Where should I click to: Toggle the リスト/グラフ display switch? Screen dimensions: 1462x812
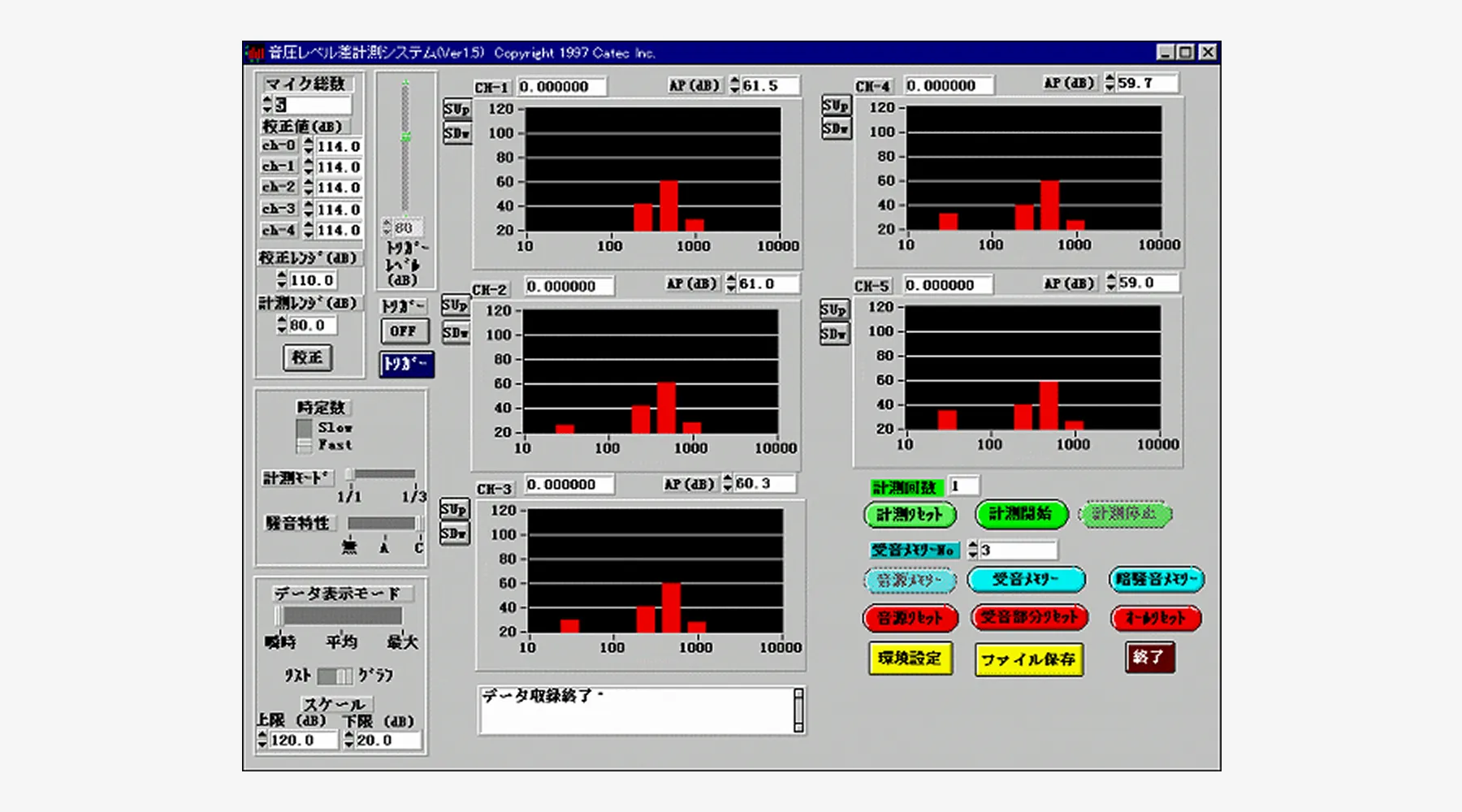pyautogui.click(x=335, y=676)
